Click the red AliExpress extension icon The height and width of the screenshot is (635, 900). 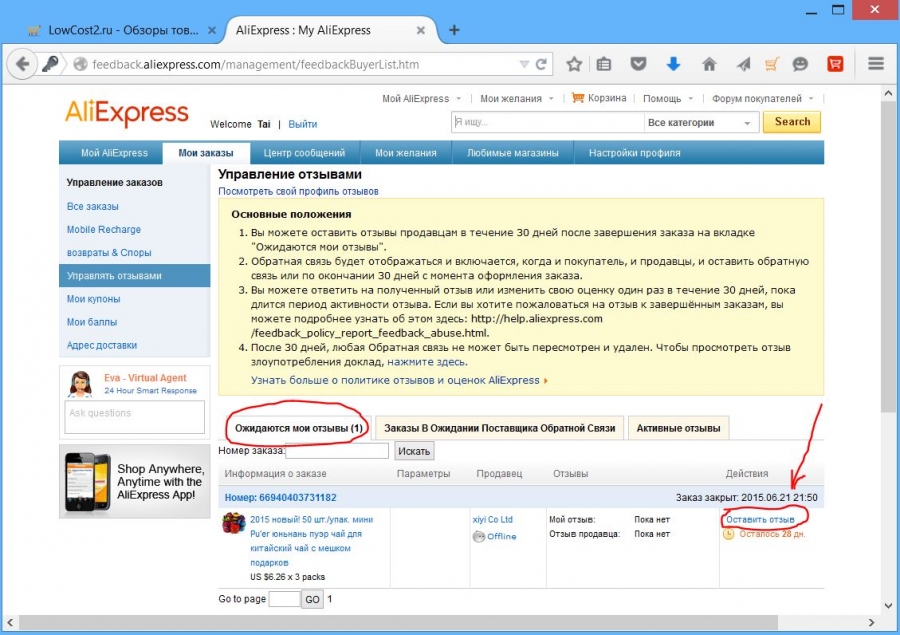click(835, 64)
